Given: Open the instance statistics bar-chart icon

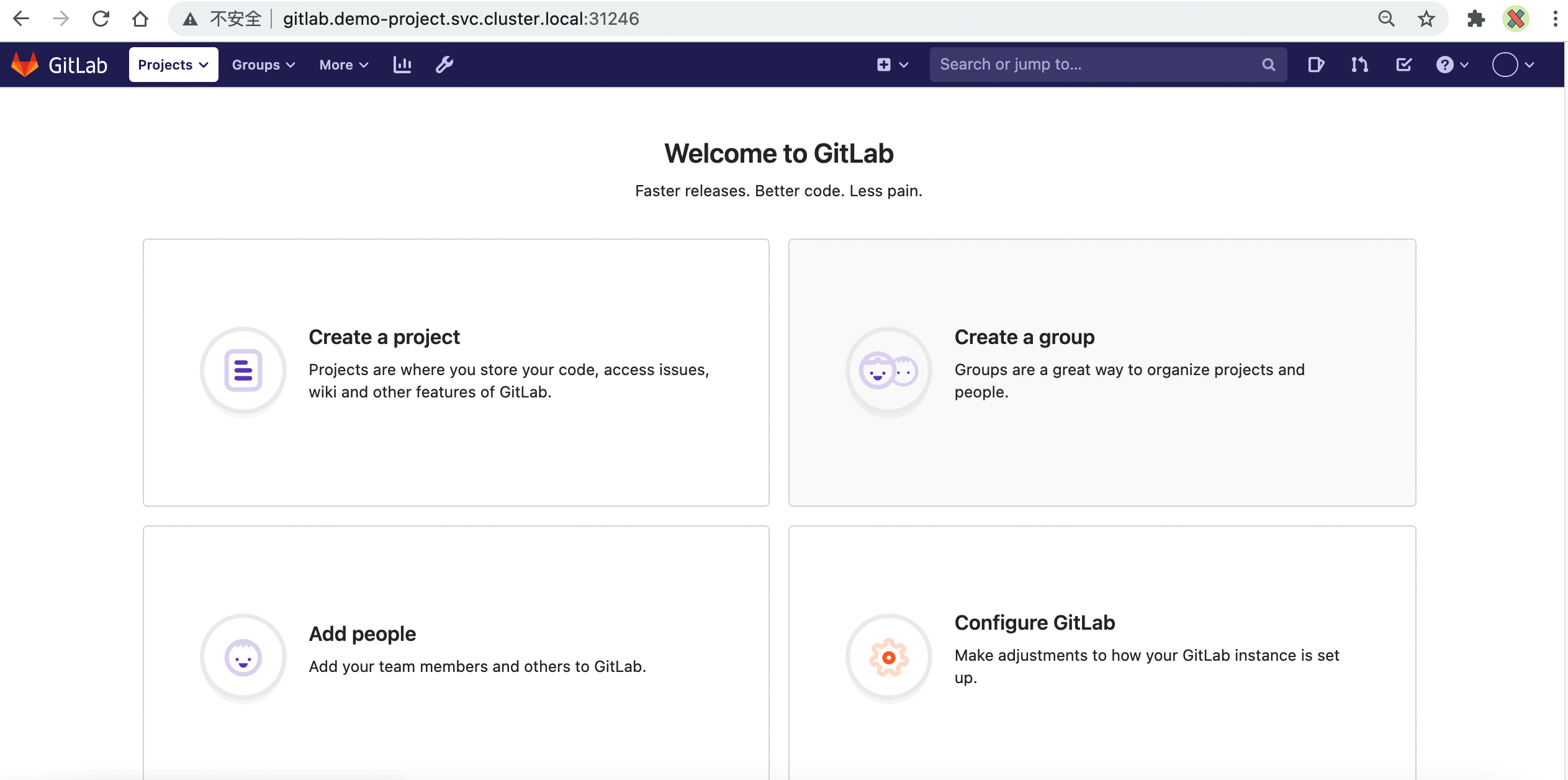Looking at the screenshot, I should [402, 64].
